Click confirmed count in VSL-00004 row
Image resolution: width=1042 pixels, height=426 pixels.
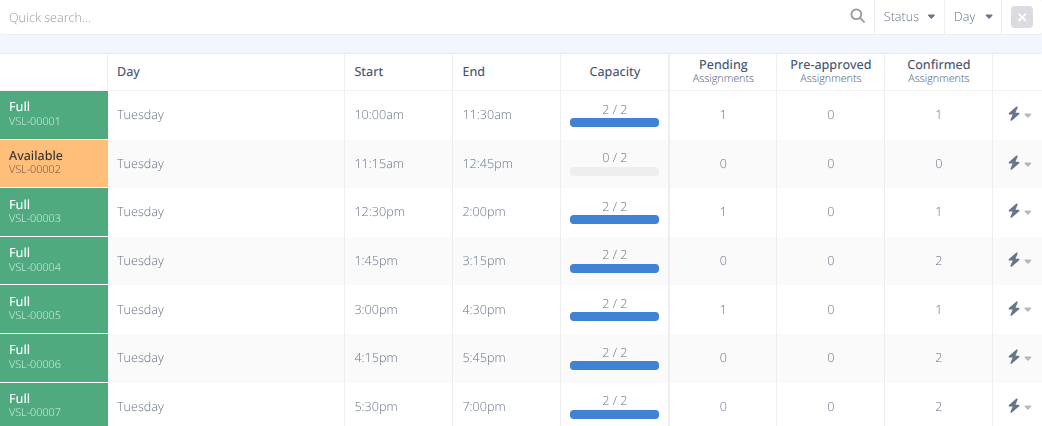click(x=938, y=260)
